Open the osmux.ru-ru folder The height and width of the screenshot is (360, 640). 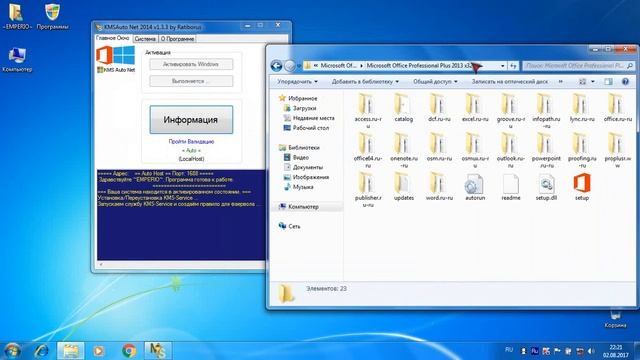(x=475, y=149)
